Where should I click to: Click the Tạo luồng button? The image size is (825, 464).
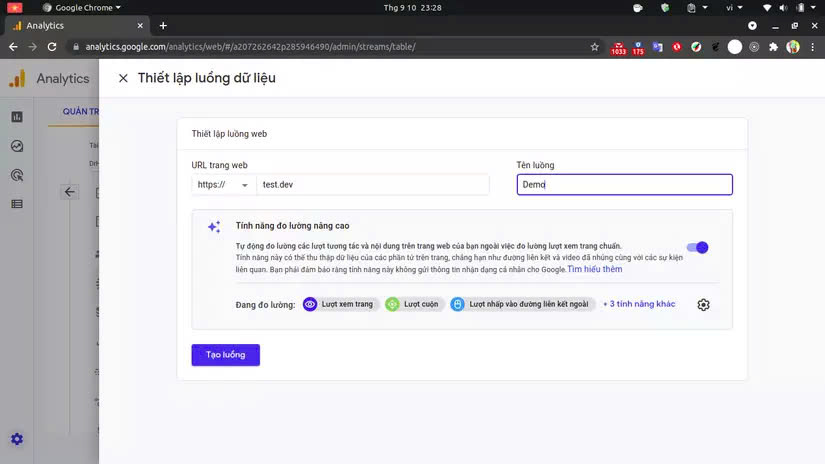coord(226,355)
